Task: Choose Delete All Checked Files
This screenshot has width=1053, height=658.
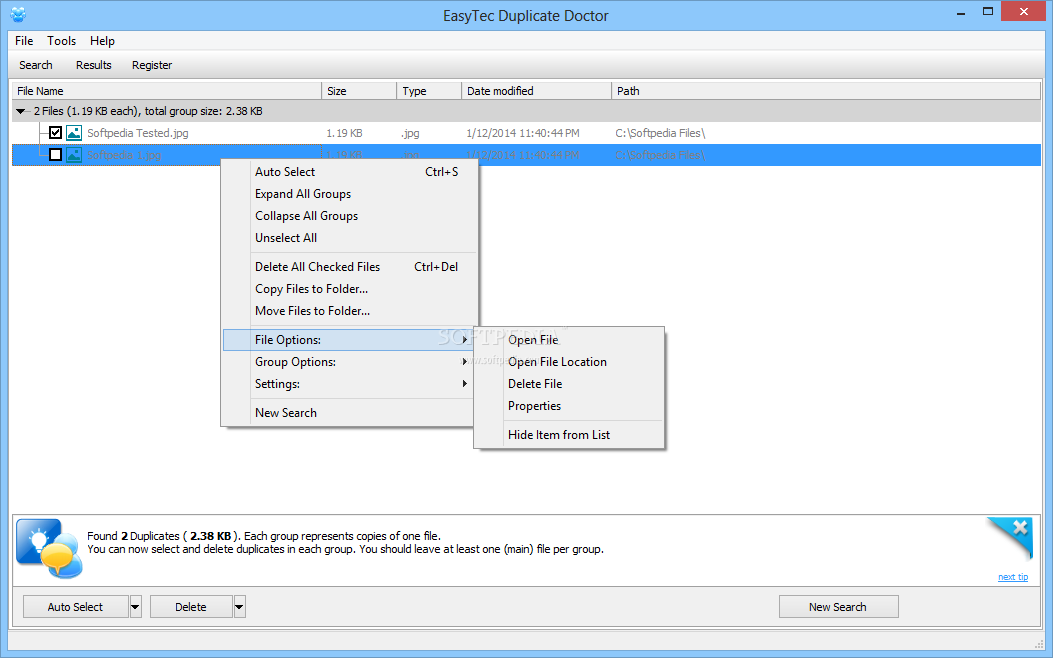Action: point(349,267)
